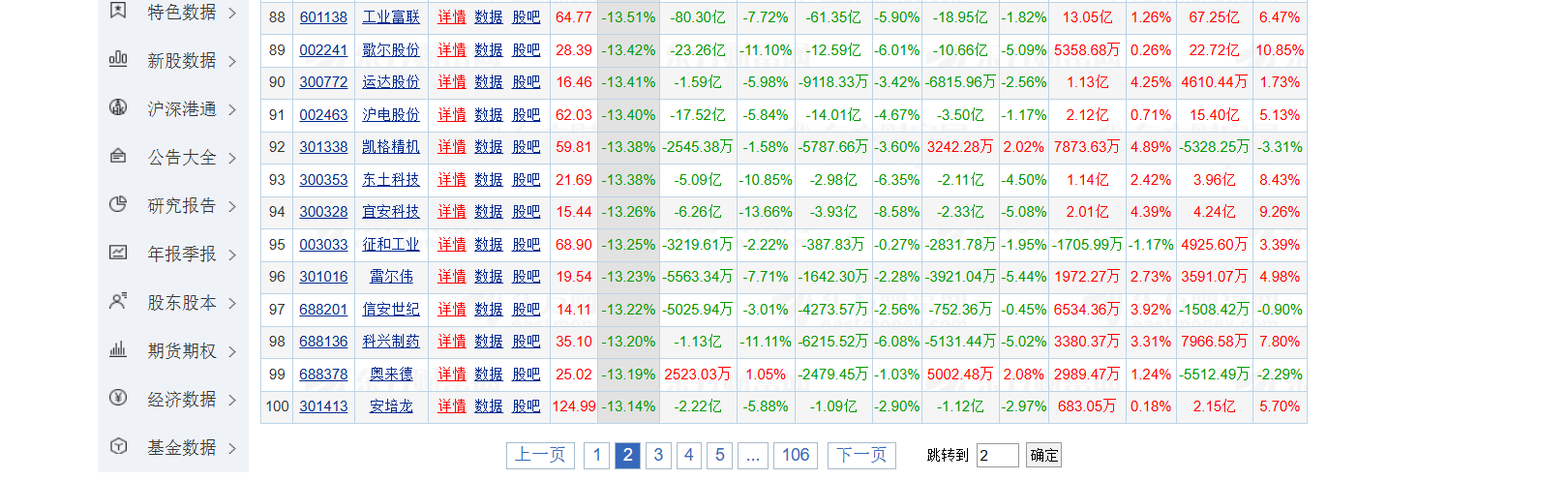Image resolution: width=1568 pixels, height=480 pixels.
Task: Go to next page with 下一页
Action: coord(861,455)
